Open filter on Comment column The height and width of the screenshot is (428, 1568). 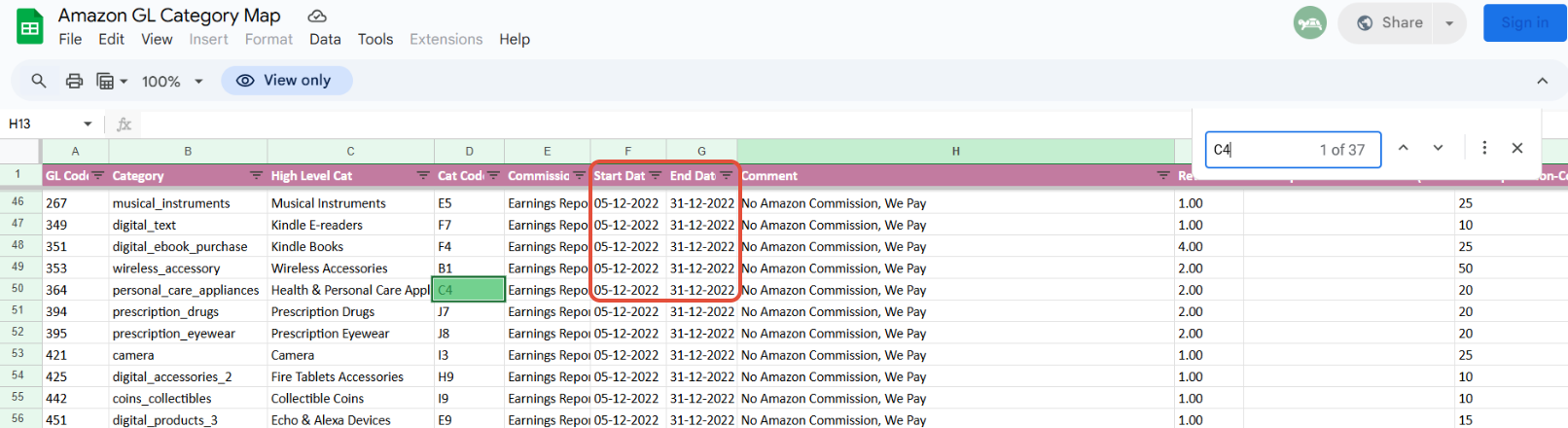tap(1163, 175)
